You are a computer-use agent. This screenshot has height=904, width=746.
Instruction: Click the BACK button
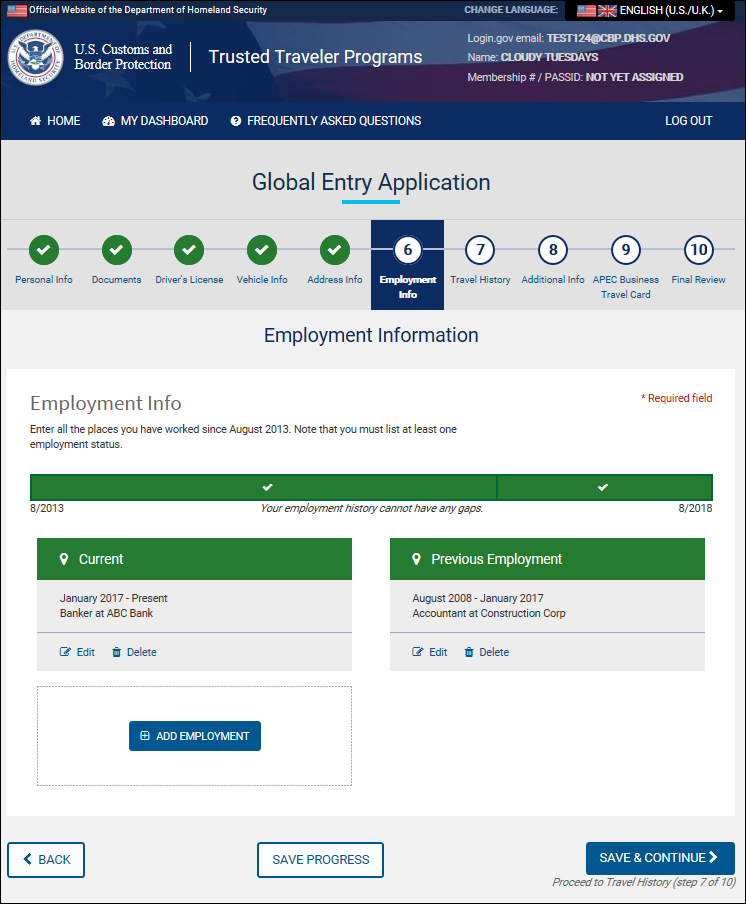tap(46, 860)
